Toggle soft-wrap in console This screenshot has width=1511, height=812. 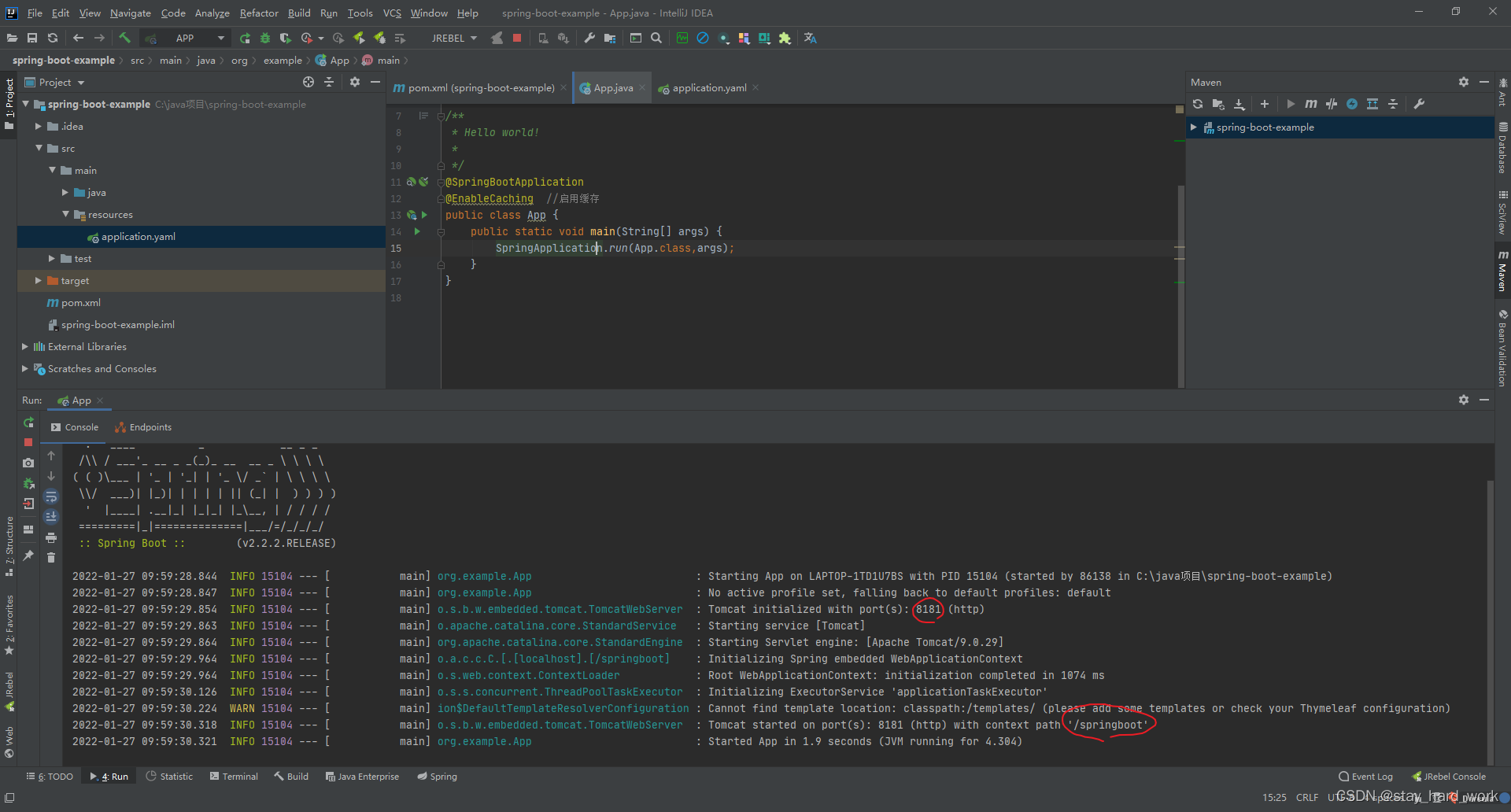coord(51,496)
